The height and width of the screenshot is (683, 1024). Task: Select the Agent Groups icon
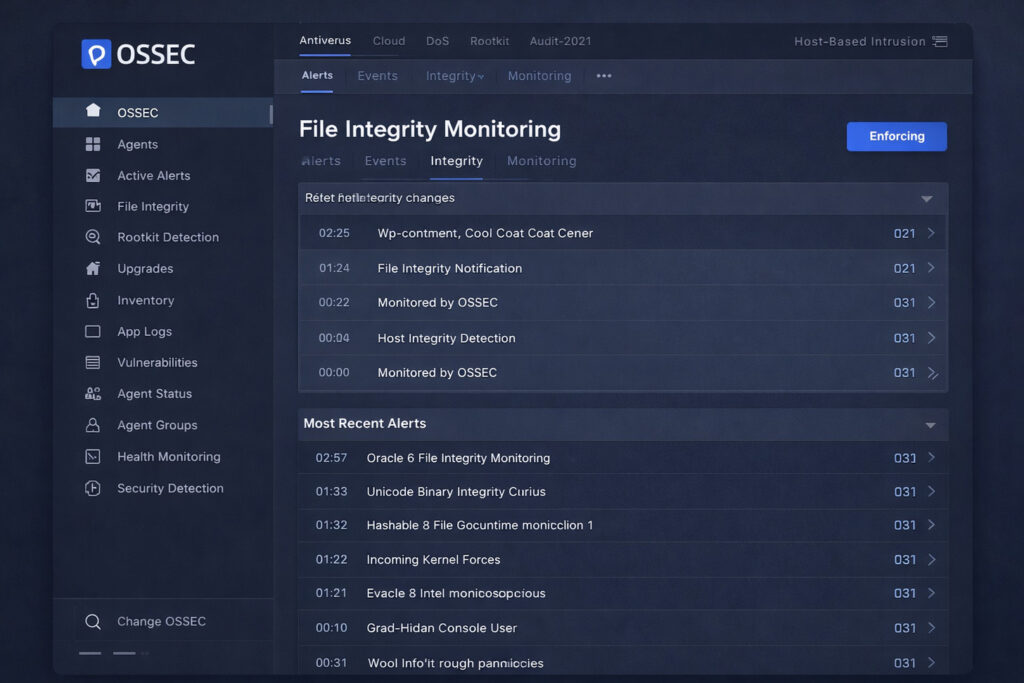[x=93, y=425]
